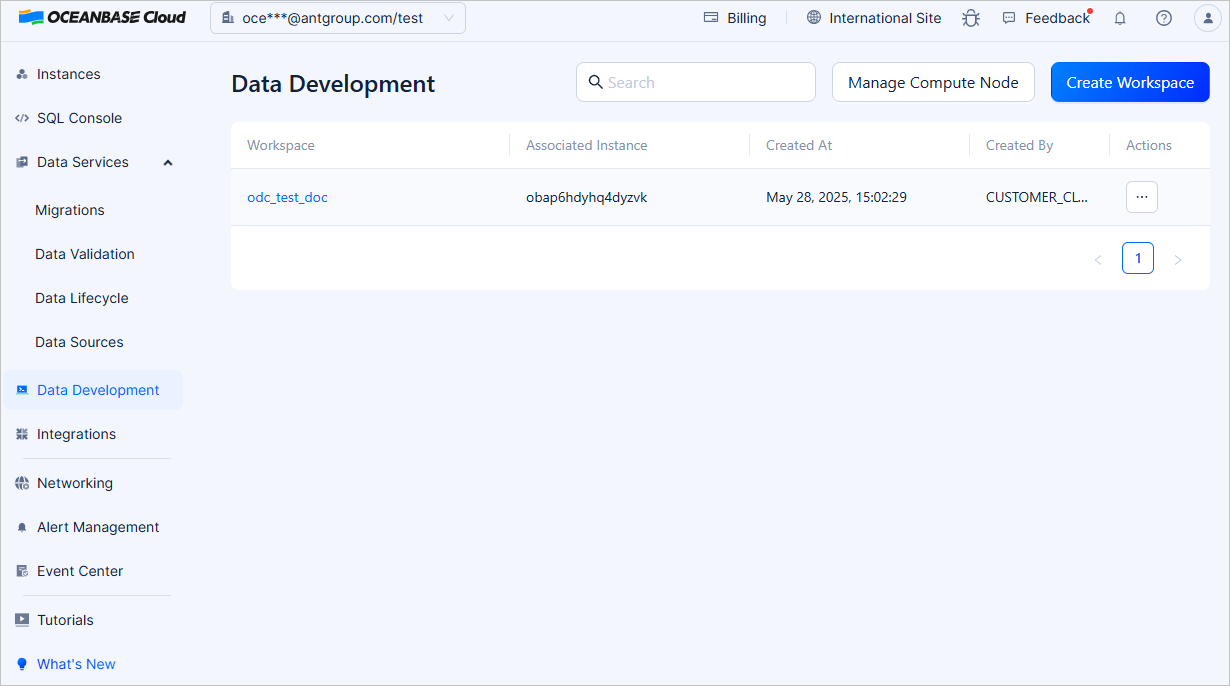Go to SQL Console in sidebar
The width and height of the screenshot is (1230, 686).
[x=79, y=118]
